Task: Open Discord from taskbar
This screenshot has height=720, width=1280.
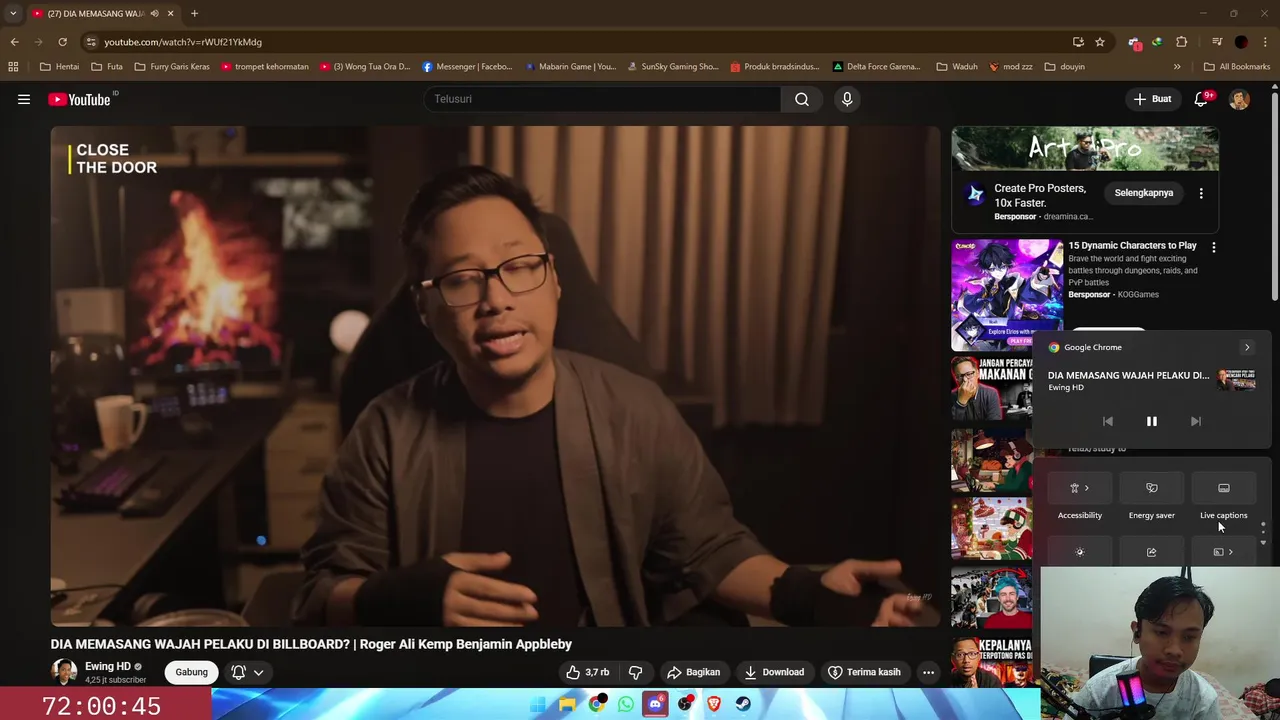Action: click(x=655, y=704)
